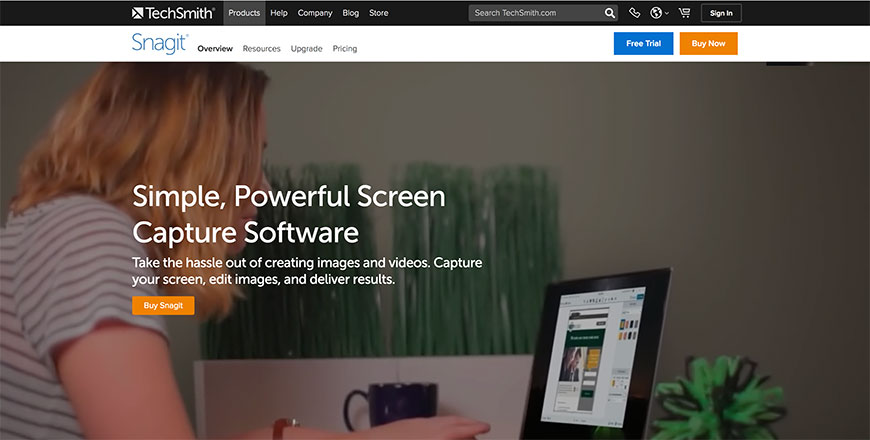Viewport: 870px width, 440px height.
Task: Focus the Search TechSmith.com field
Action: 535,13
